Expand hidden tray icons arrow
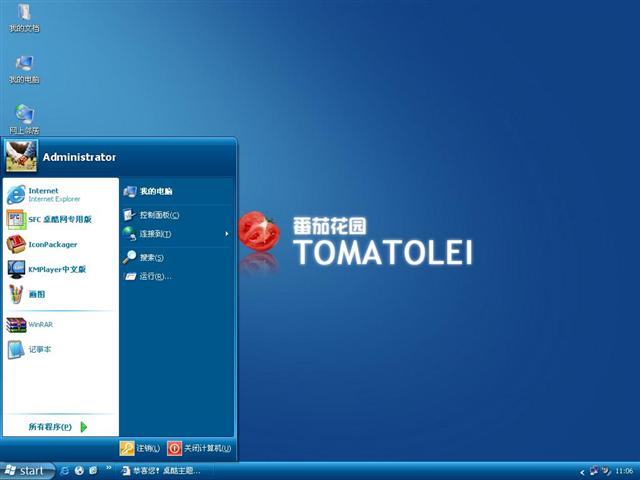Screen dimensions: 640x480 (x=582, y=472)
